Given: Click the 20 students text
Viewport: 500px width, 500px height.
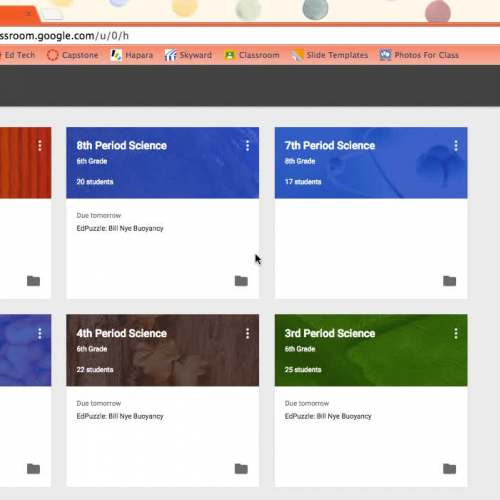Looking at the screenshot, I should (x=95, y=182).
